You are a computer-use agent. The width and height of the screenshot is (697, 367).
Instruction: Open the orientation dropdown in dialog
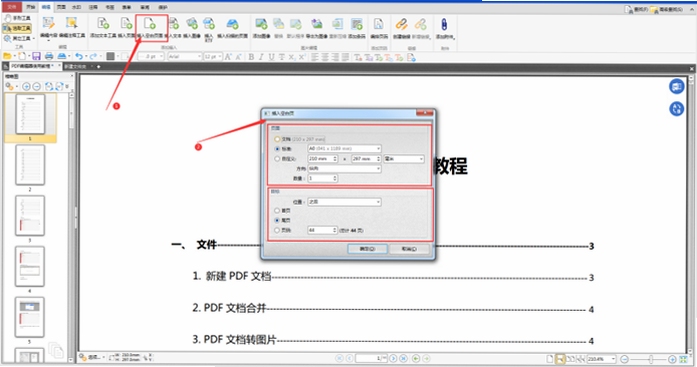pos(344,169)
